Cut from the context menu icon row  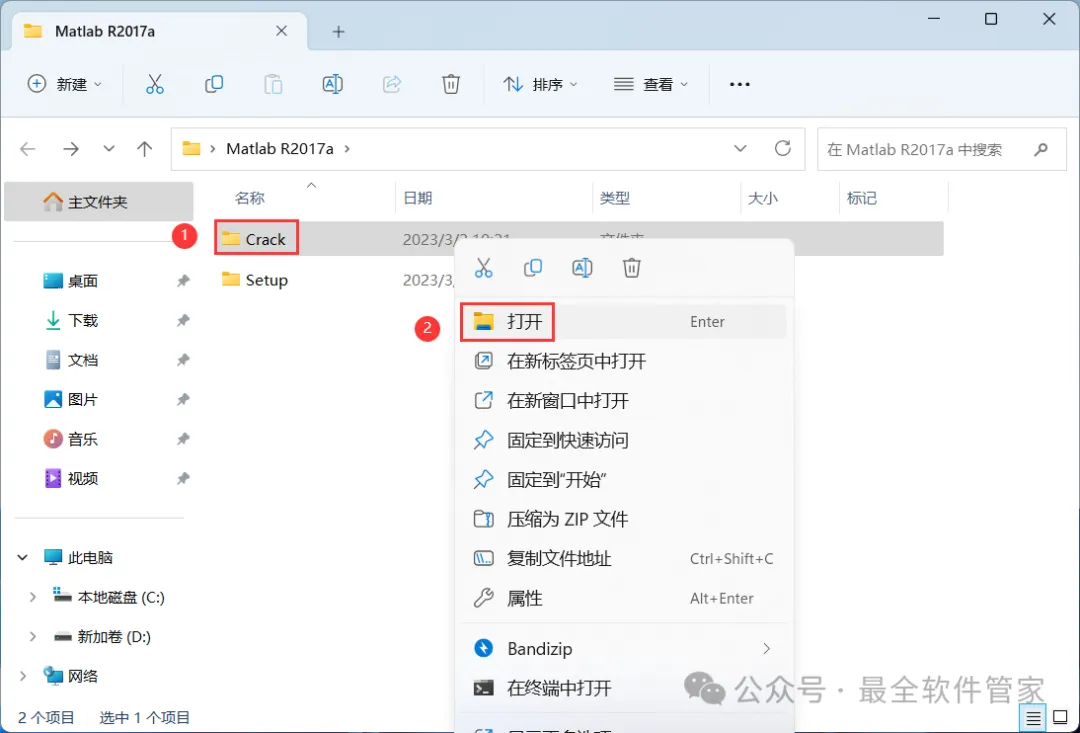(484, 268)
